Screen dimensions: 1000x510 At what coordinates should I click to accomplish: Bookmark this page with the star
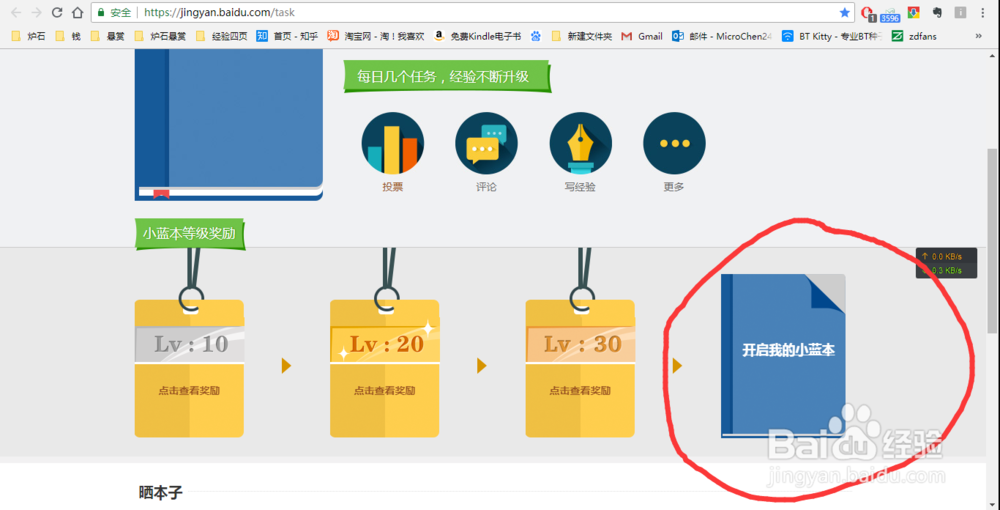(x=844, y=12)
